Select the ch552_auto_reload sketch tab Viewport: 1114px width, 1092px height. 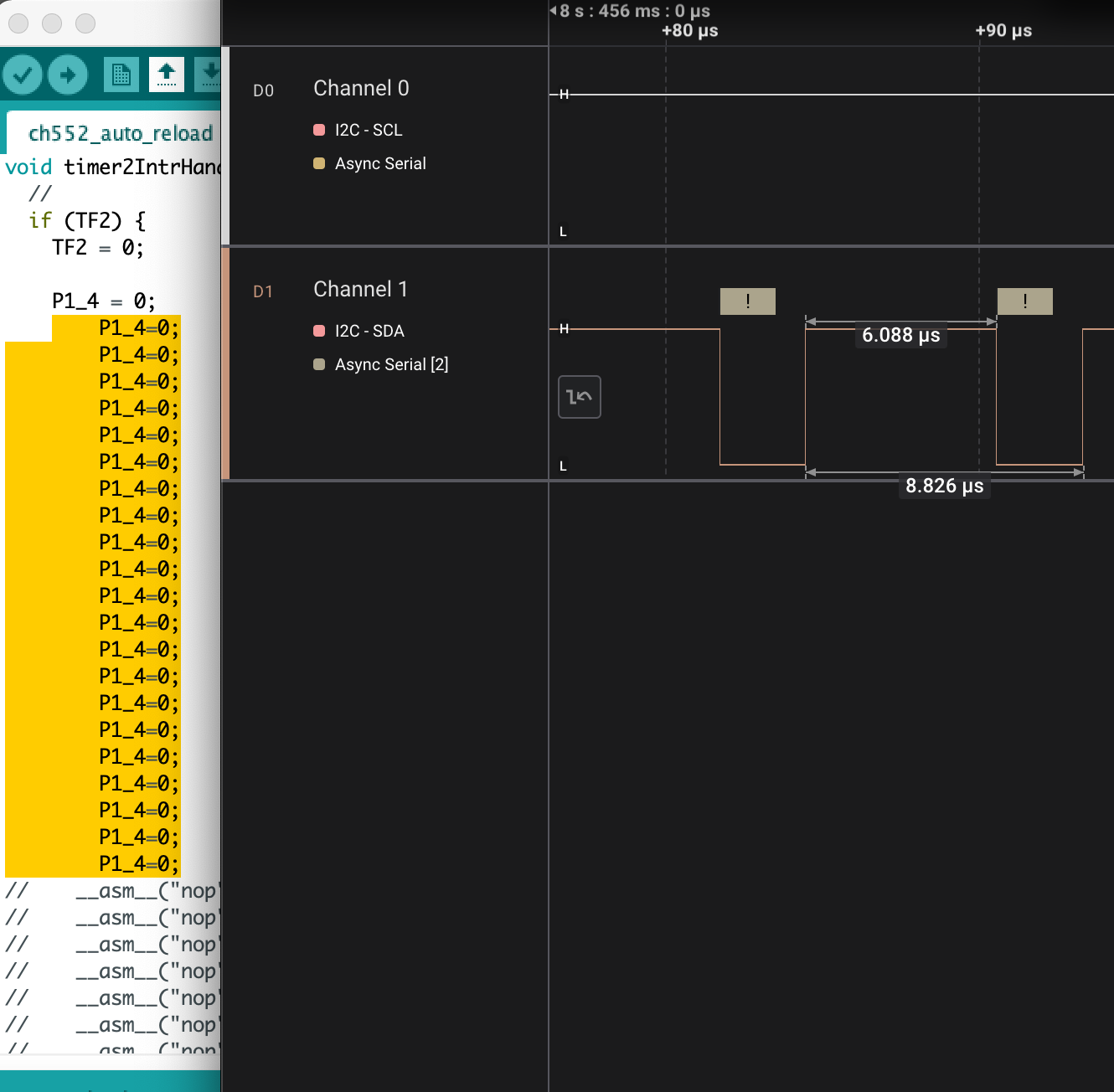120,133
